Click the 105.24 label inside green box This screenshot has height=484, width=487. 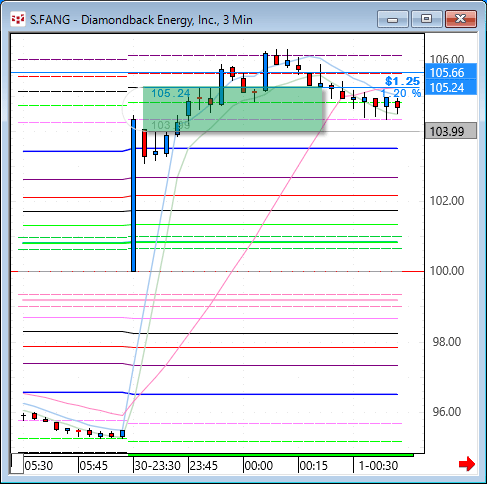point(171,93)
